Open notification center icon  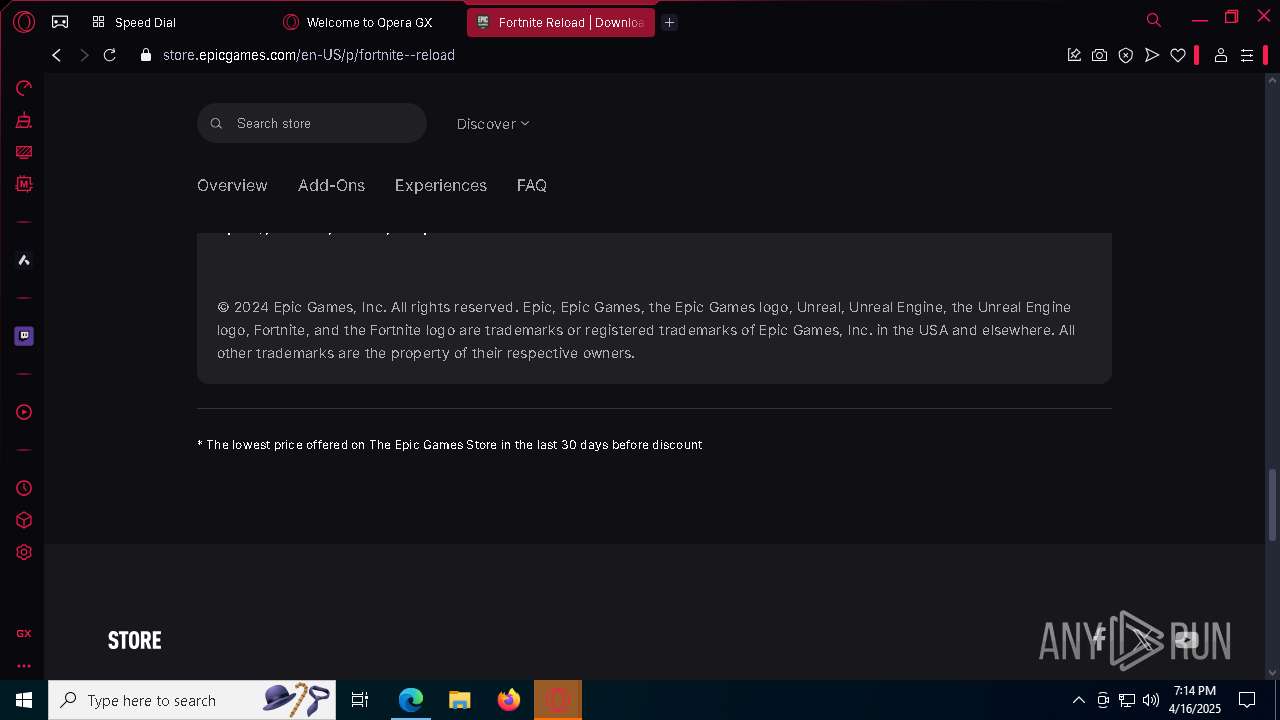pos(1247,700)
